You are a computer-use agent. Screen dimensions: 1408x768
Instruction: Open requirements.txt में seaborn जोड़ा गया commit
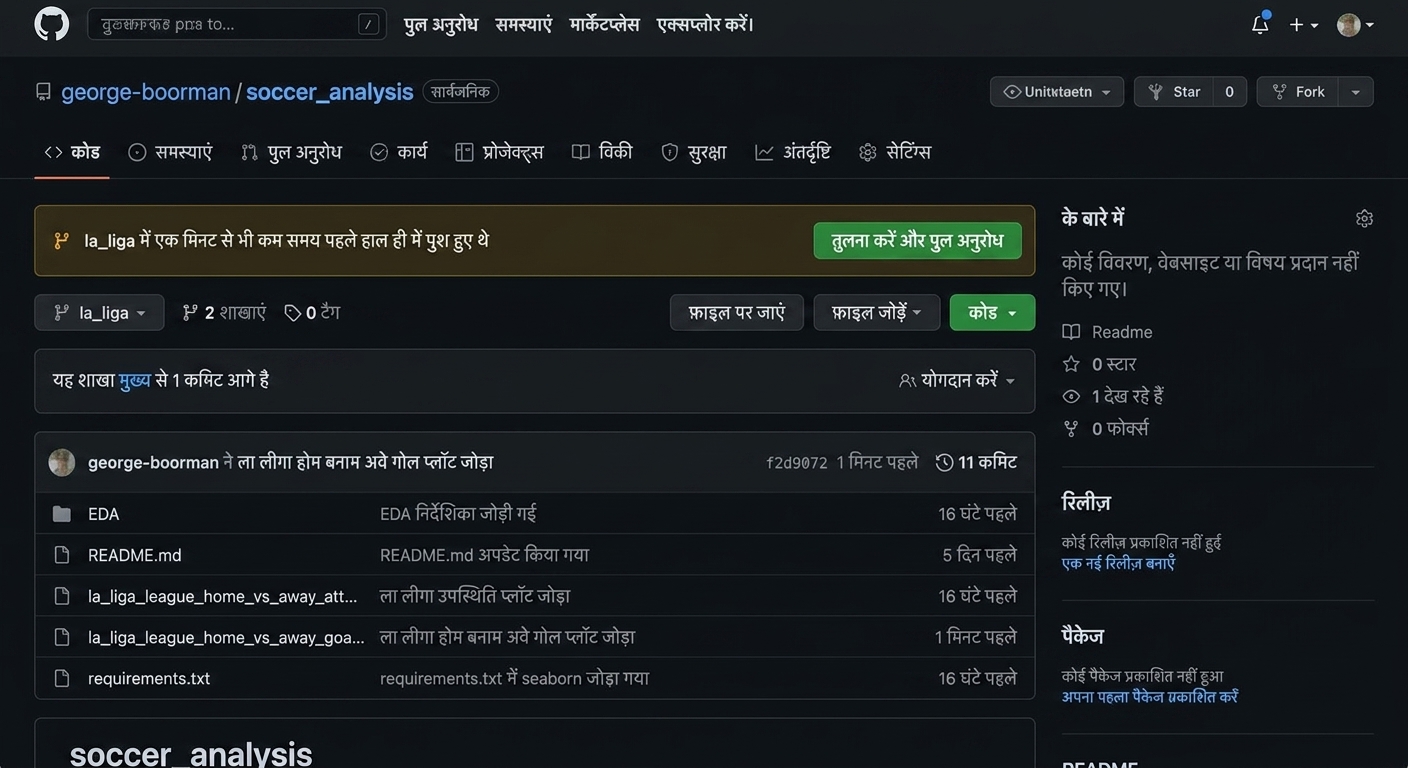(x=514, y=678)
